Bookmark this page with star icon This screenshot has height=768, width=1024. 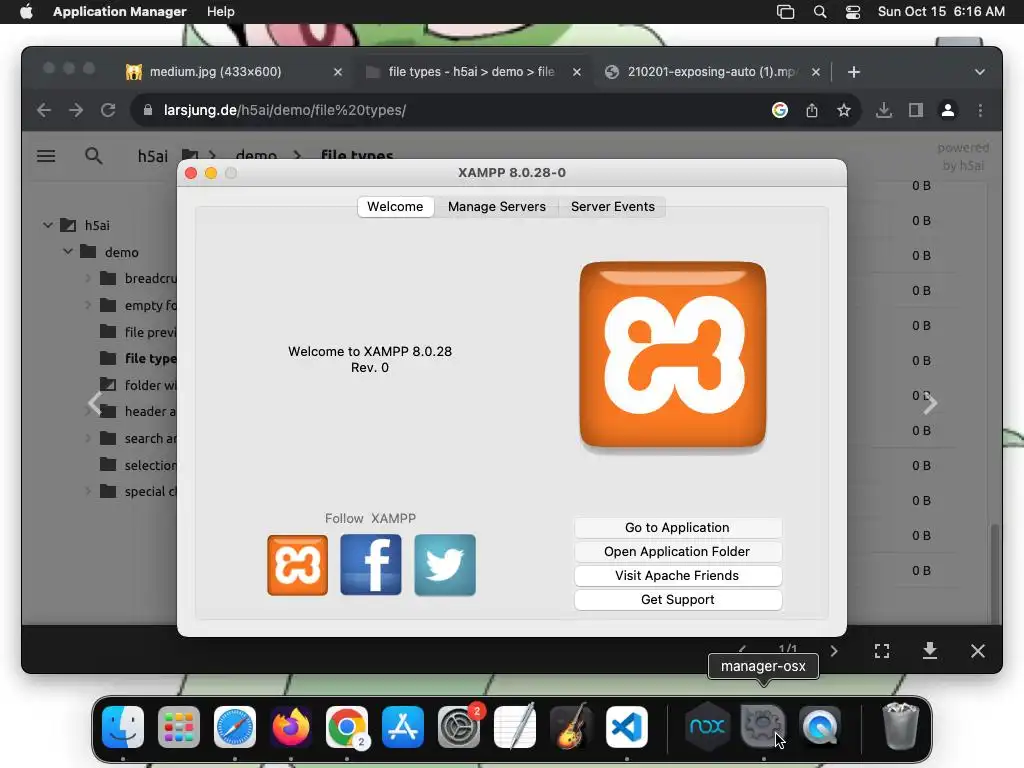(844, 110)
